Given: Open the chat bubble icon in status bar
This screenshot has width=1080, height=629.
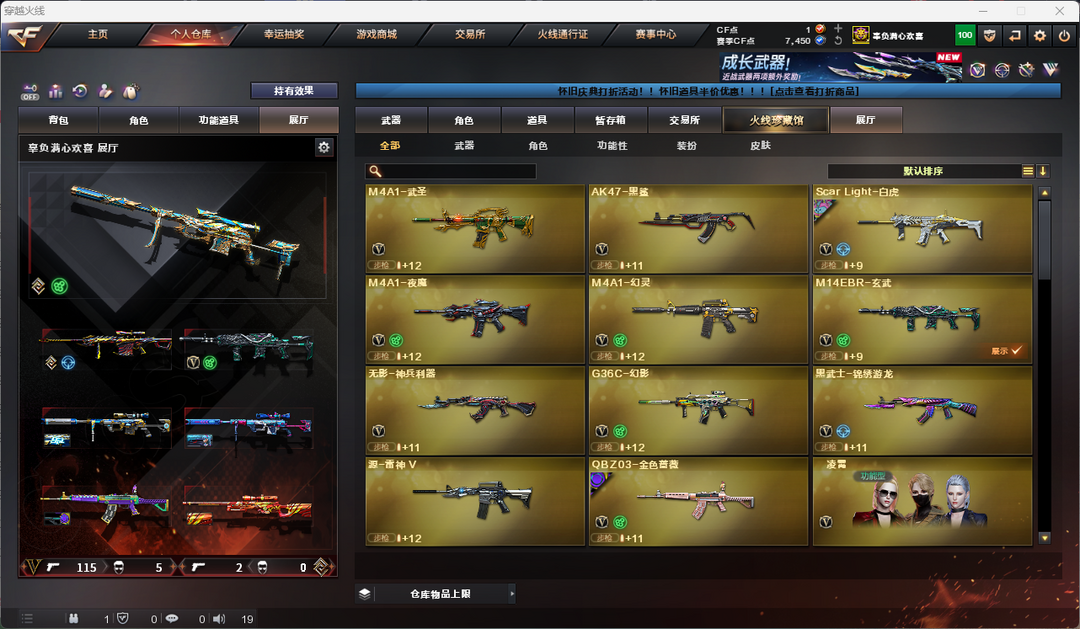Looking at the screenshot, I should [172, 618].
